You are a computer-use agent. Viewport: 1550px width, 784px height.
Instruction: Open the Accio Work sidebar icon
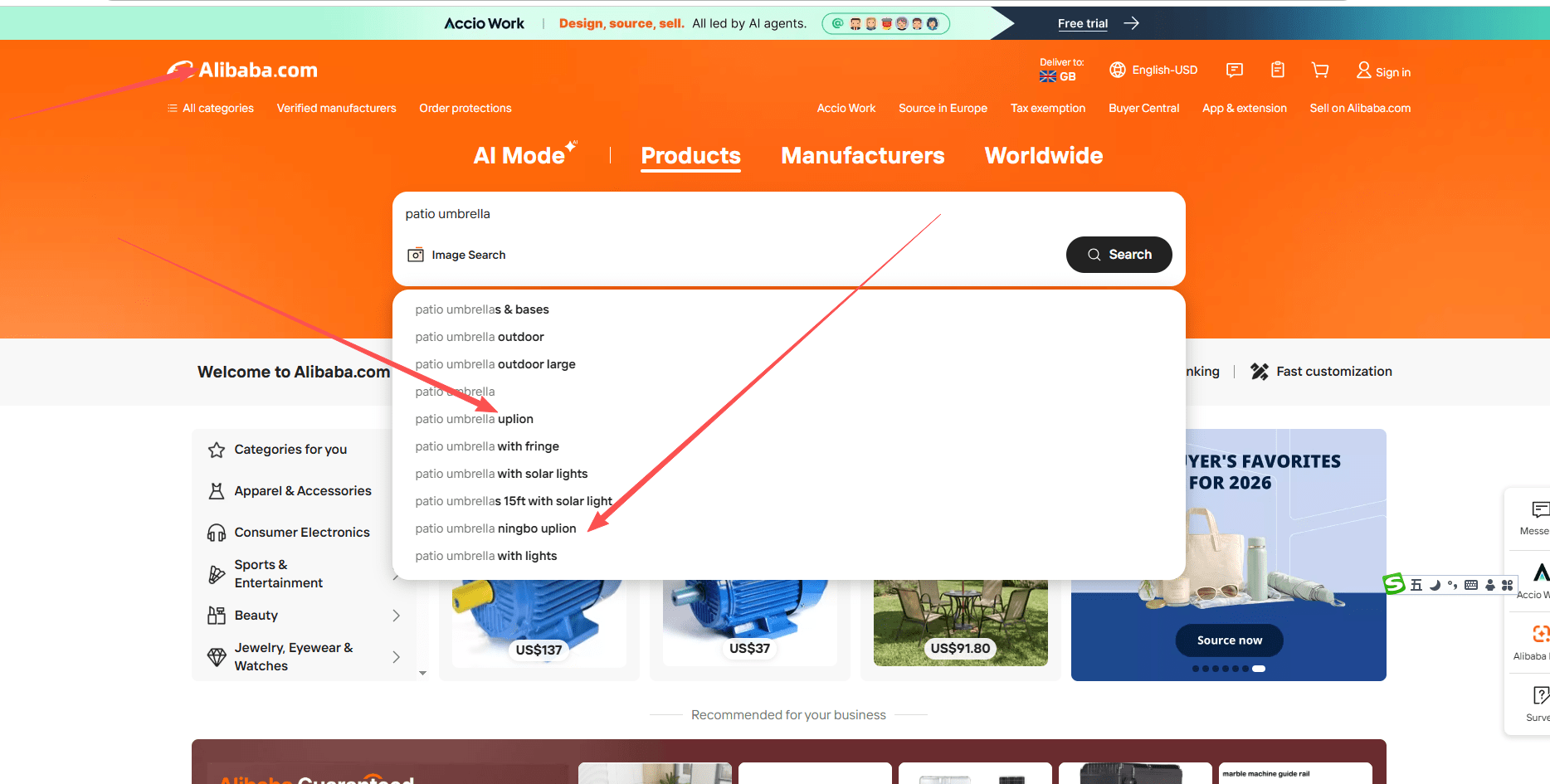[x=1542, y=572]
